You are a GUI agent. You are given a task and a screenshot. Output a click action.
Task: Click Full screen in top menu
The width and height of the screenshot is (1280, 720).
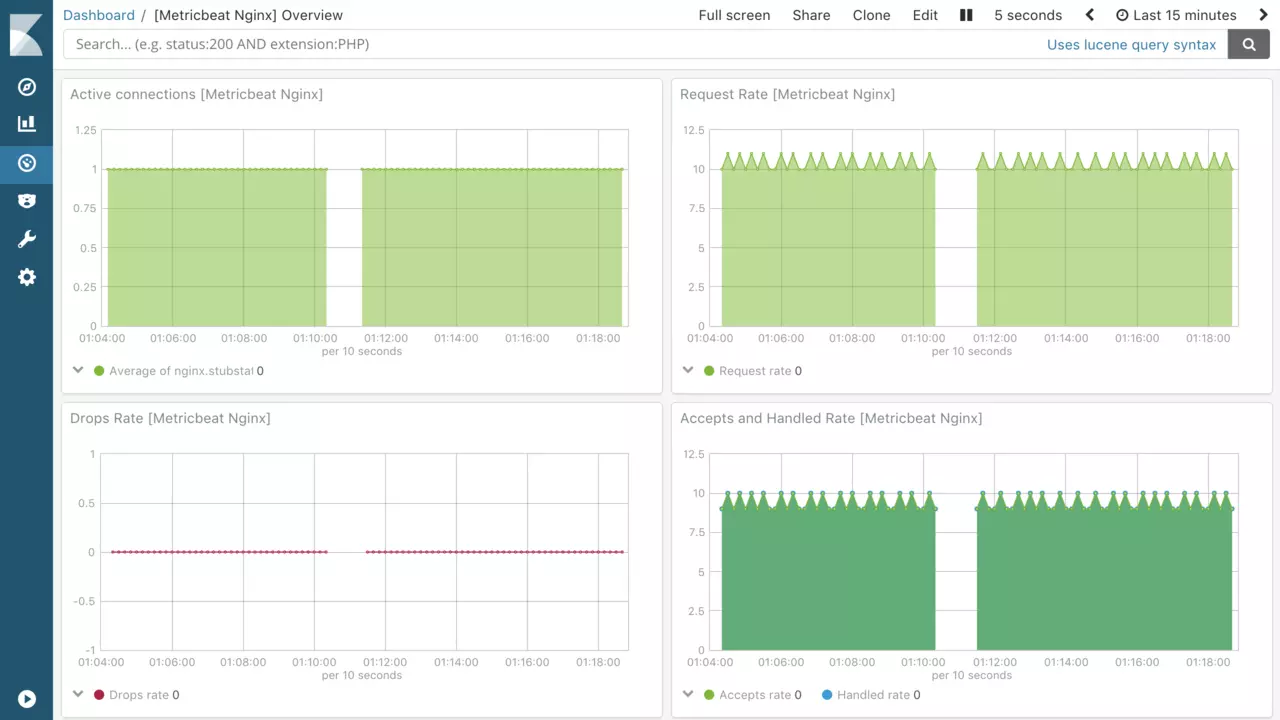click(x=734, y=15)
